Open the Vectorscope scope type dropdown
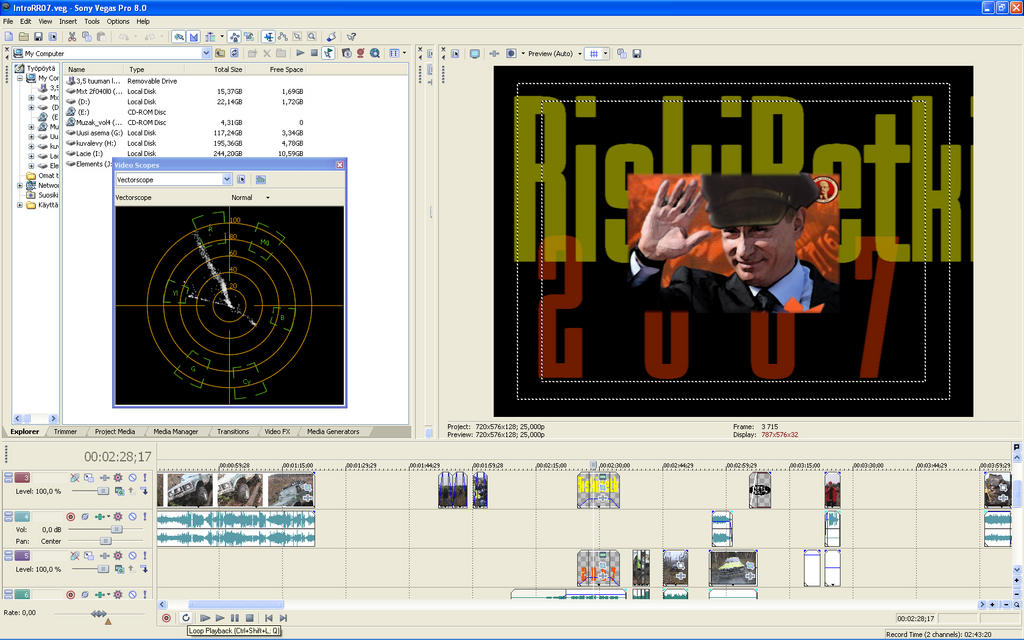 (x=227, y=179)
